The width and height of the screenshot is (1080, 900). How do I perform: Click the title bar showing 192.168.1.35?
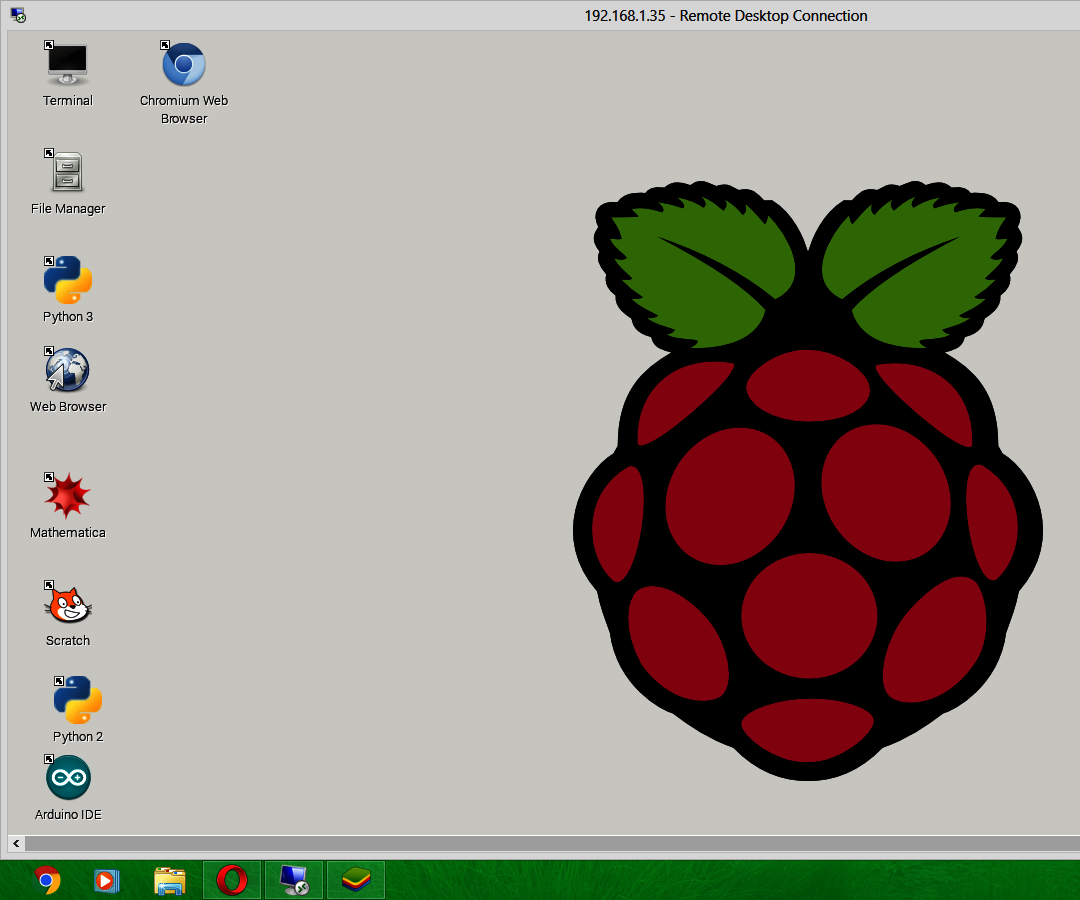point(725,15)
